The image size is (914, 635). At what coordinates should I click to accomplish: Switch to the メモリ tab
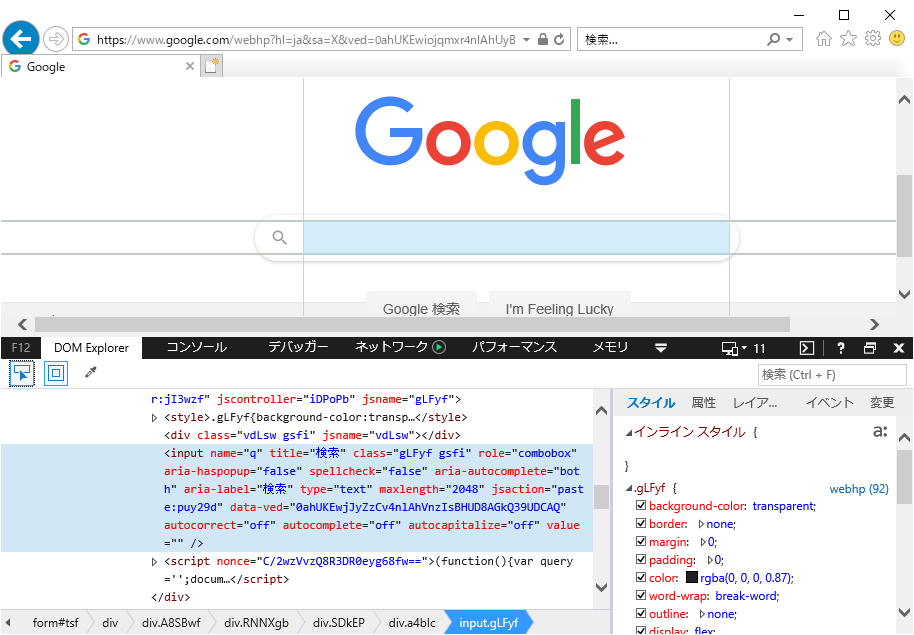pos(610,348)
